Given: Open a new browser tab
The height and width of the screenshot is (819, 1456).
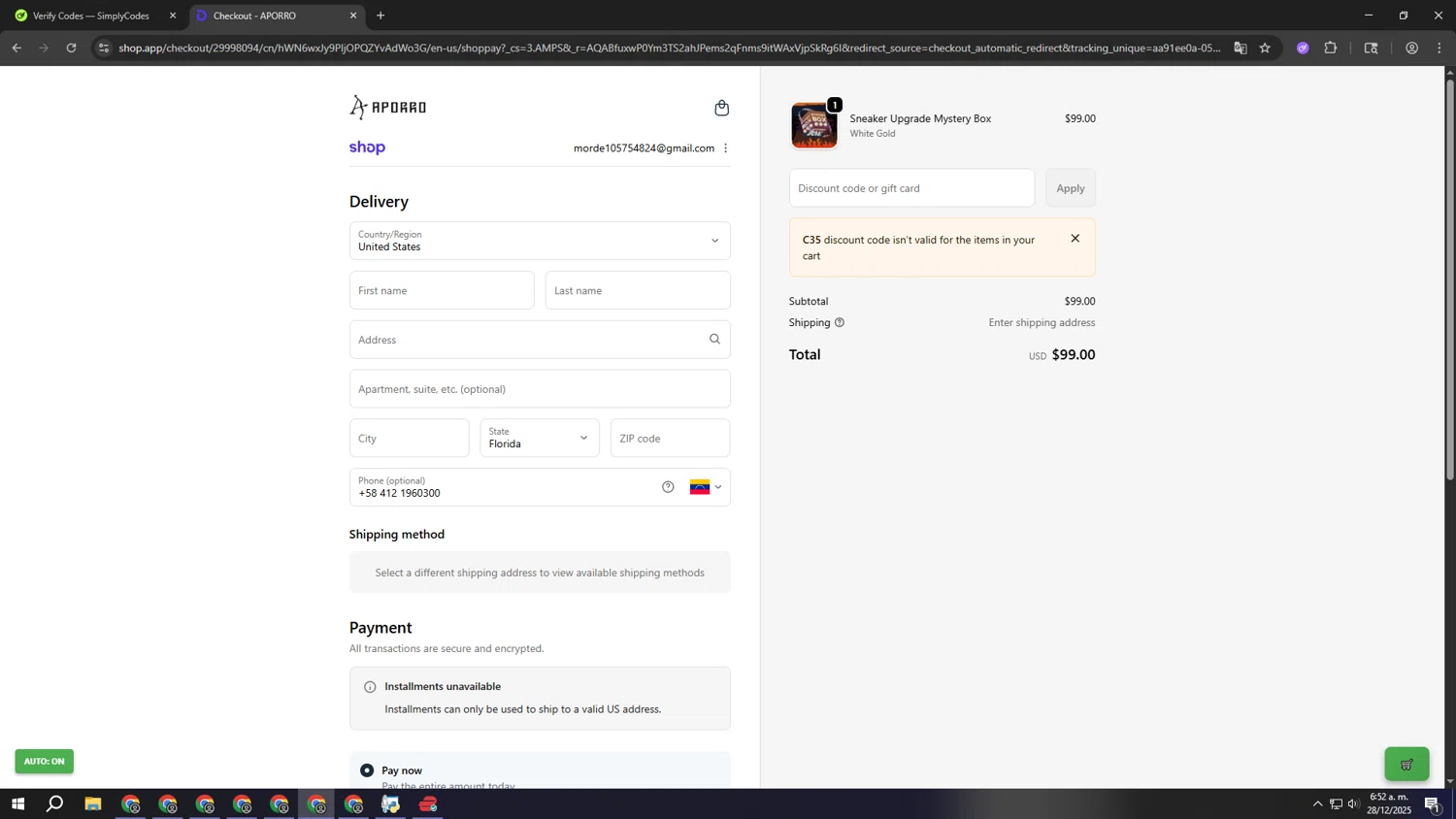Looking at the screenshot, I should (x=381, y=16).
